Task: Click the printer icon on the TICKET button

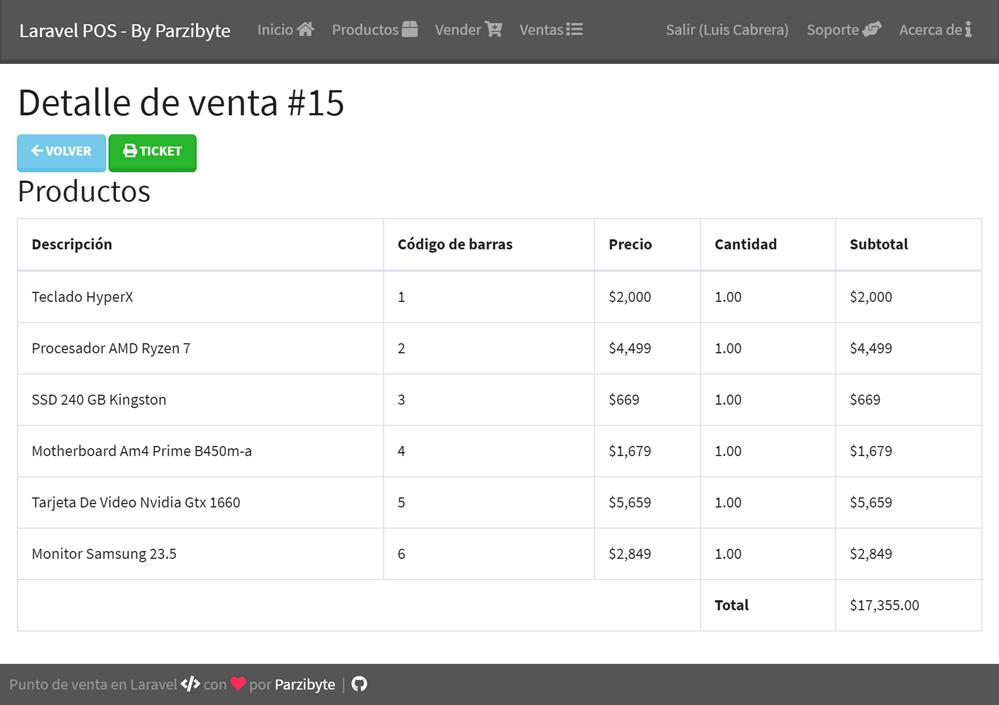Action: click(x=131, y=151)
